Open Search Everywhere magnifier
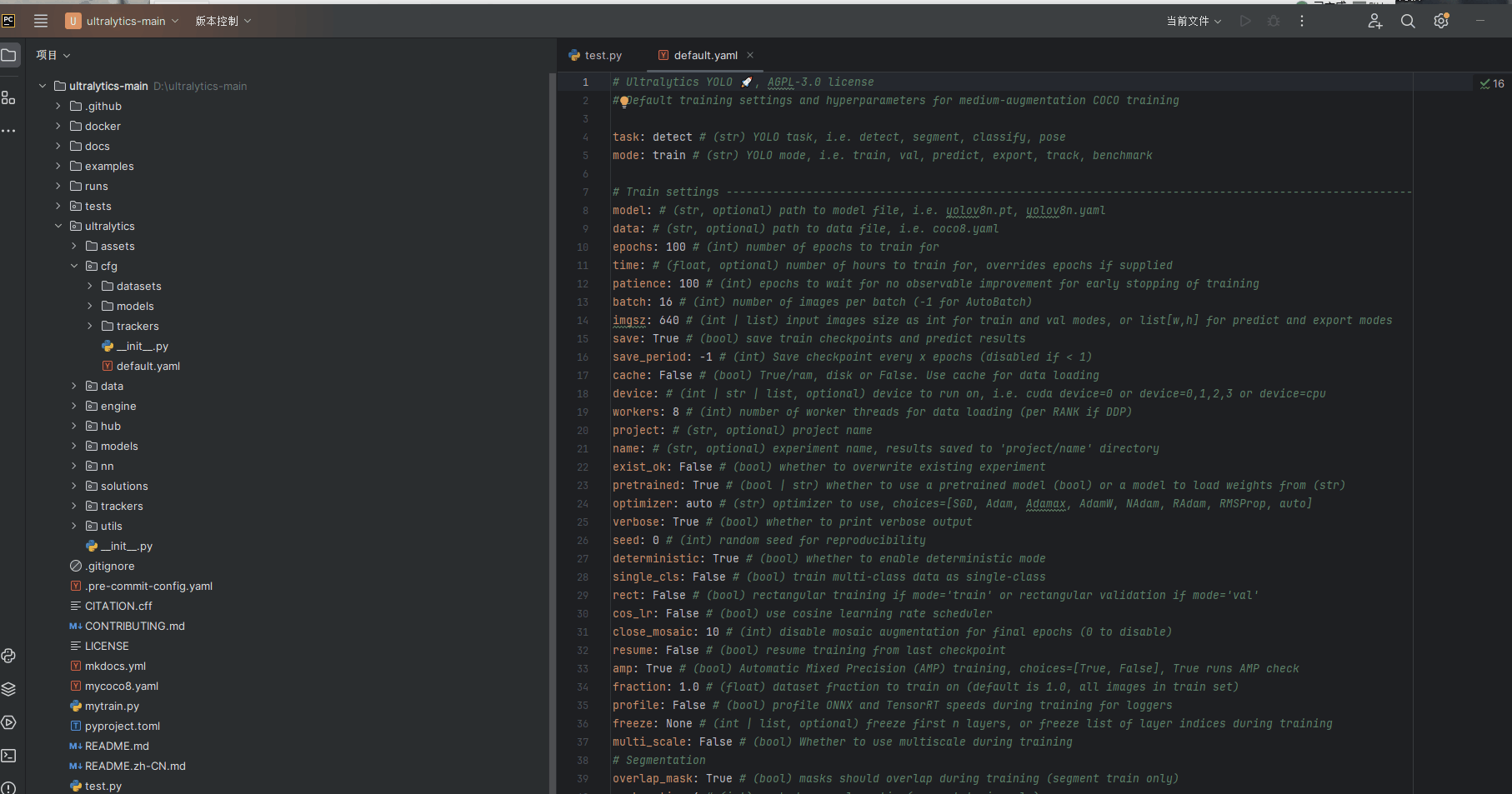 (1408, 21)
